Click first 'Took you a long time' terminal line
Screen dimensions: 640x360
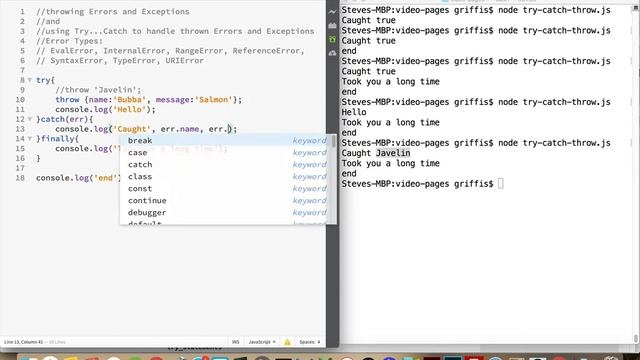point(391,82)
